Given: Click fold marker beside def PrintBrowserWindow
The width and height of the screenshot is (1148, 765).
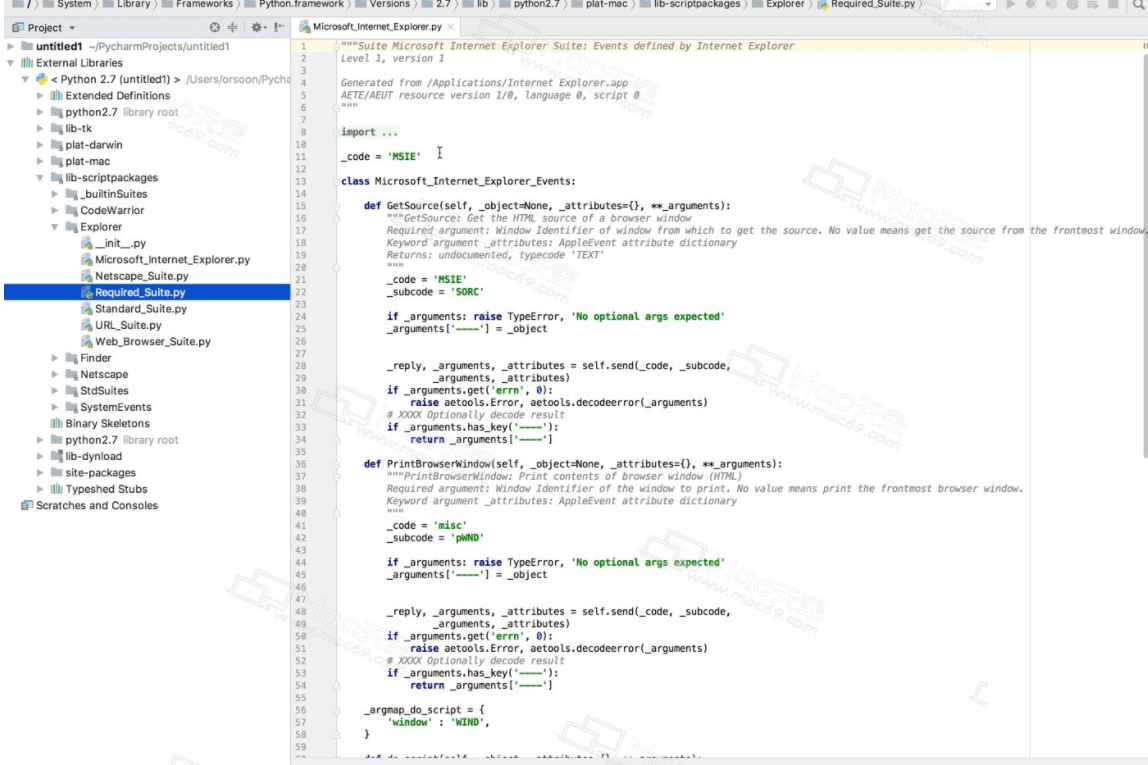Looking at the screenshot, I should pos(337,464).
